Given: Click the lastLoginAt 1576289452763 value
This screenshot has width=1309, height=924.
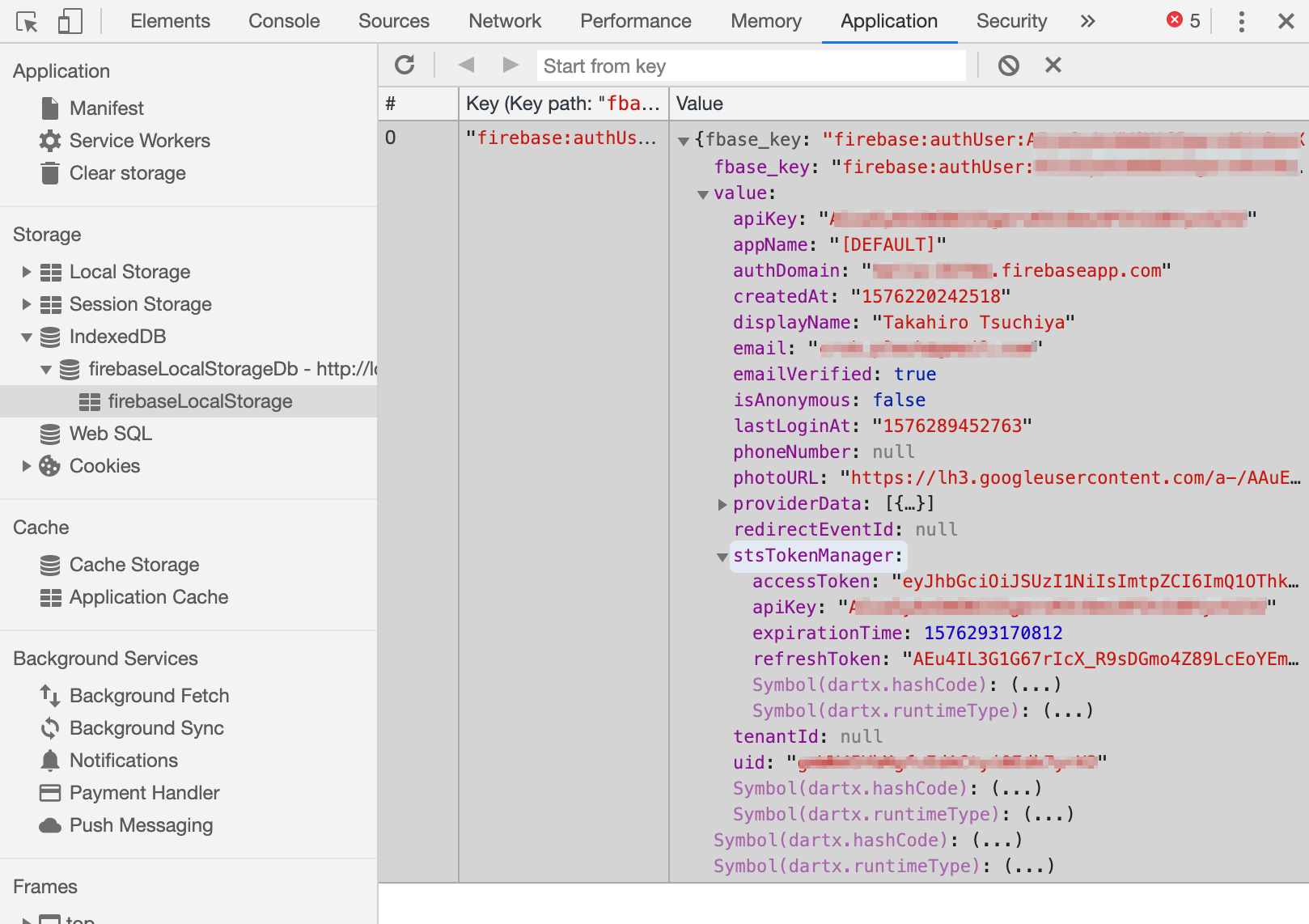Looking at the screenshot, I should tap(952, 426).
